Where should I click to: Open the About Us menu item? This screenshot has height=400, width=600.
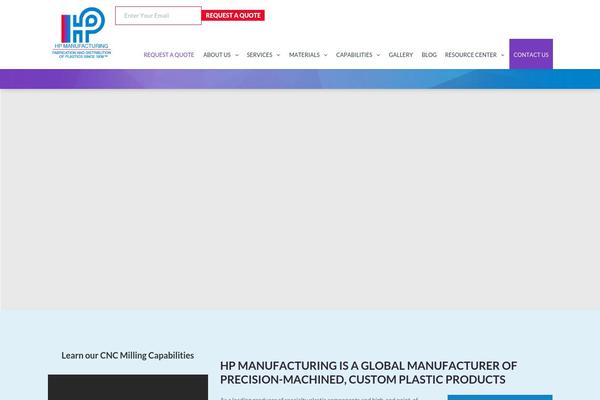[217, 55]
